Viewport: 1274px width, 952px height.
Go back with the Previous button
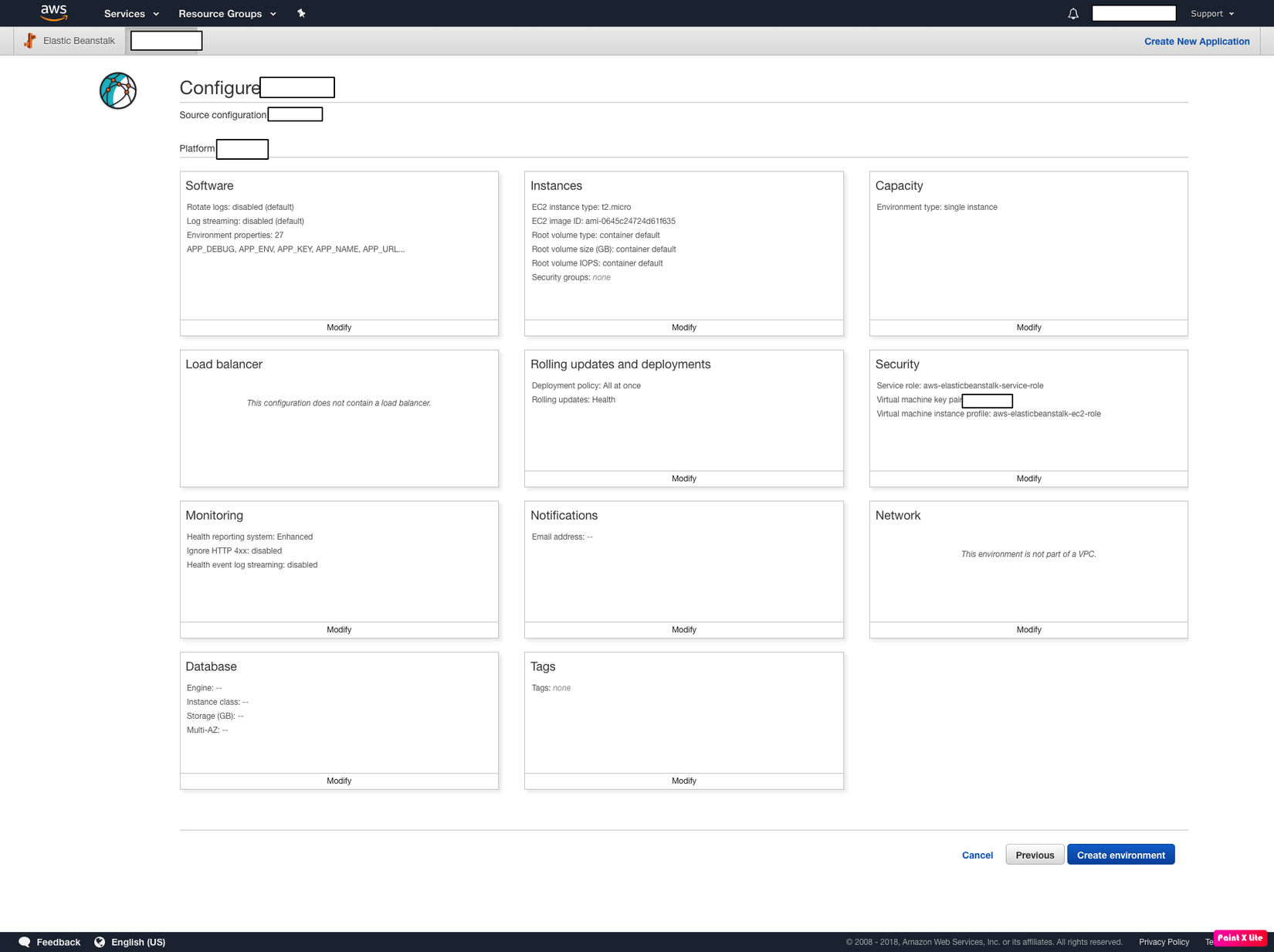pyautogui.click(x=1035, y=855)
